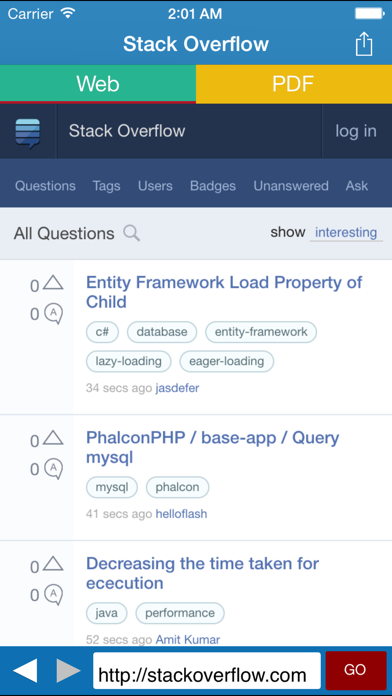The width and height of the screenshot is (392, 696).
Task: Open the Entity Framework Load Property question
Action: click(x=224, y=292)
